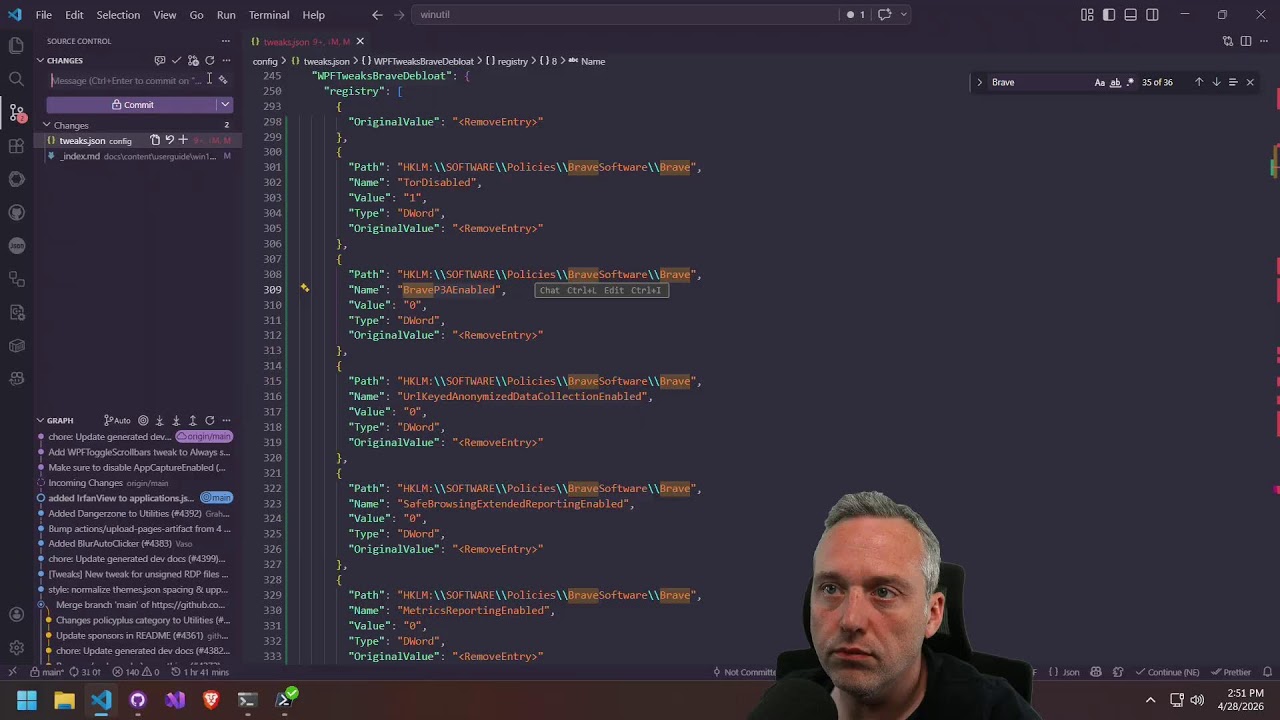The image size is (1280, 720).
Task: Open Graph section more actions menu
Action: pos(226,421)
